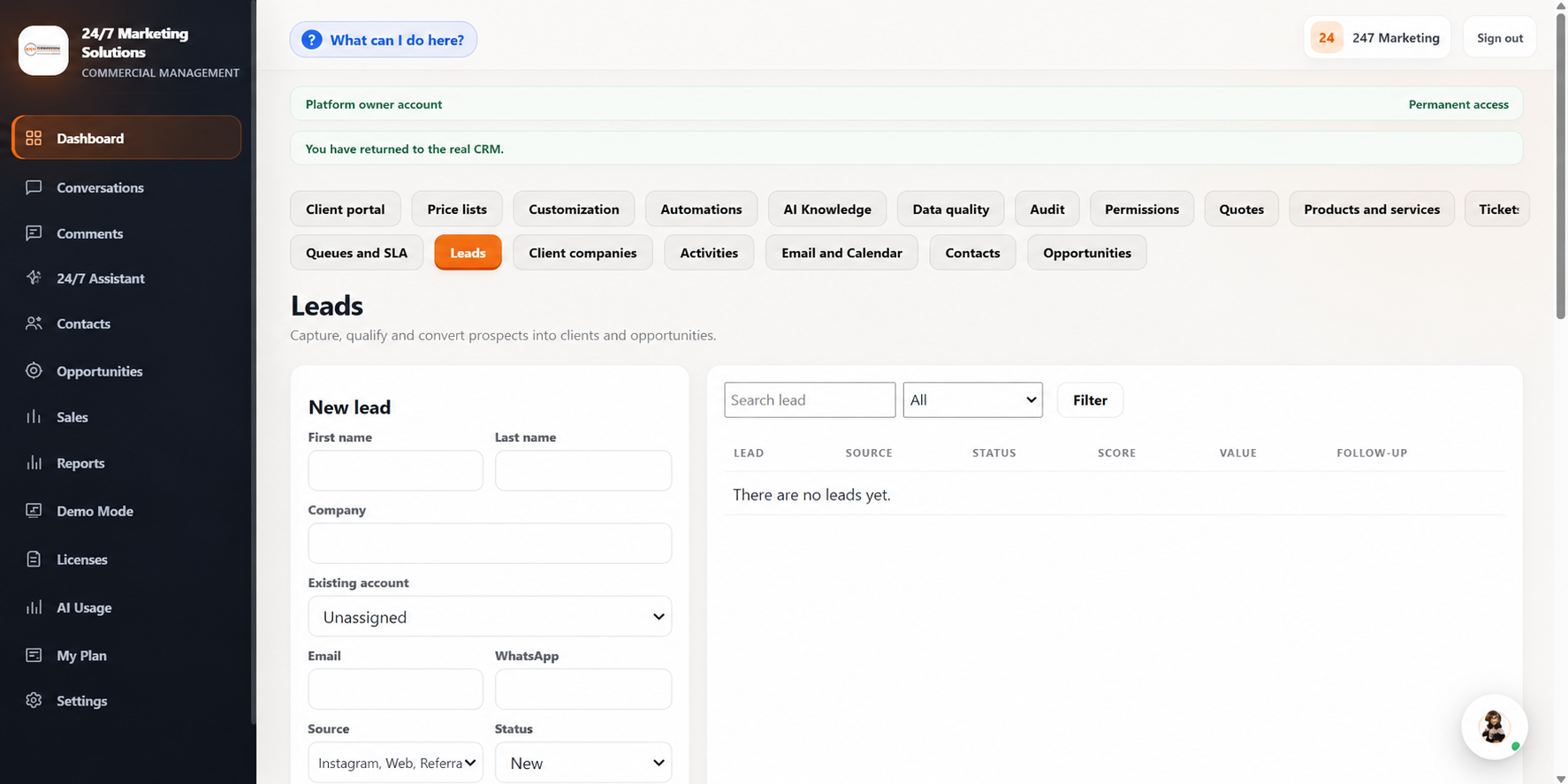Select the Automations tab
This screenshot has width=1568, height=784.
[701, 209]
